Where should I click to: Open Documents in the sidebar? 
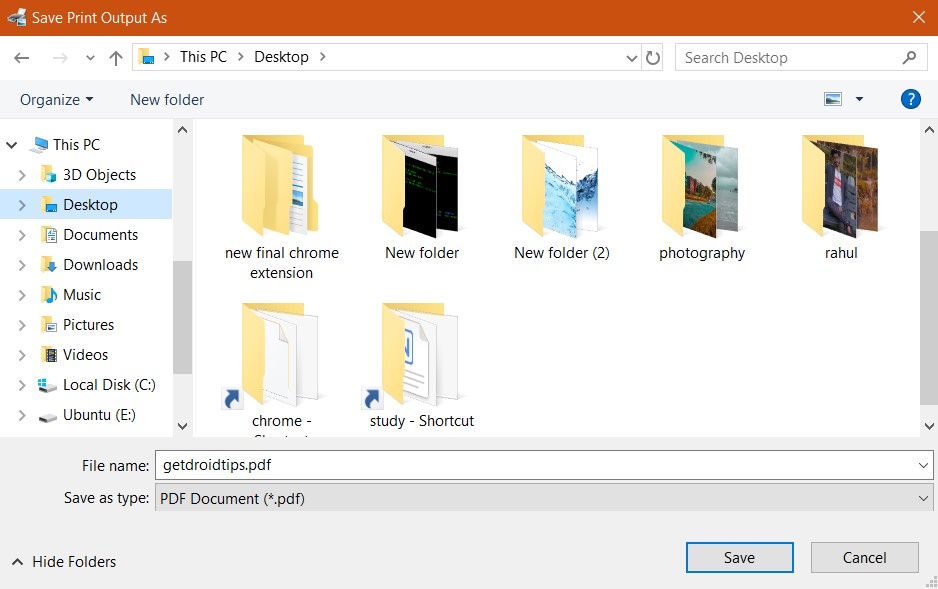click(x=100, y=235)
